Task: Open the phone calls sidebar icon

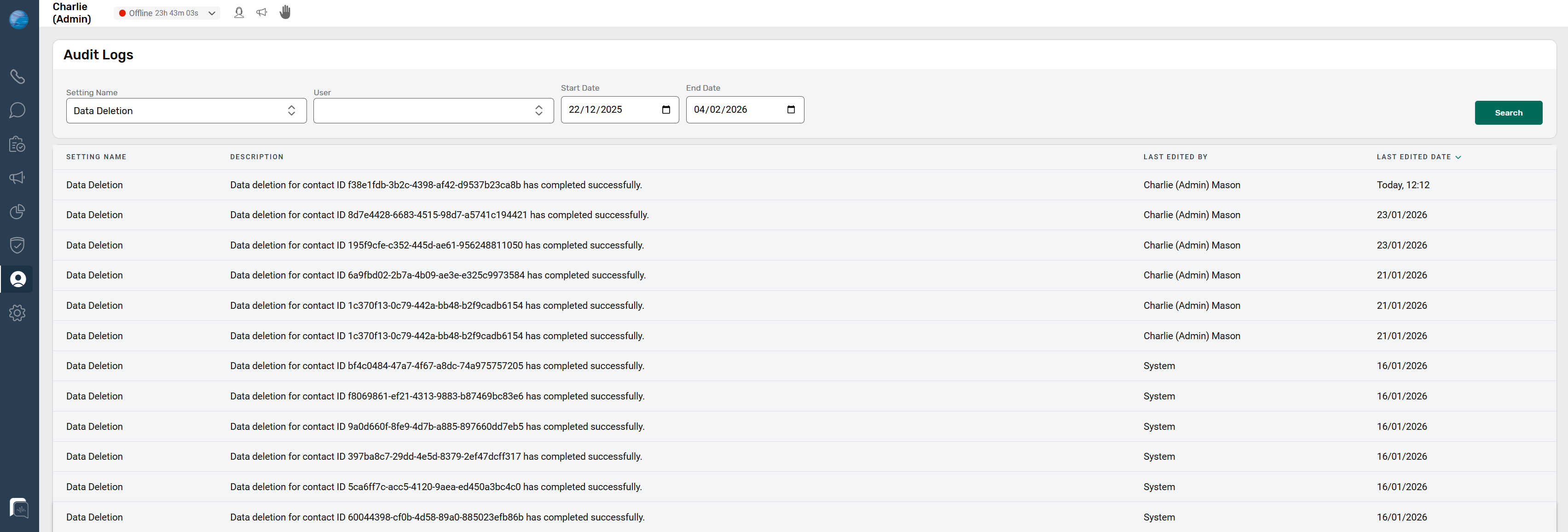Action: [17, 77]
